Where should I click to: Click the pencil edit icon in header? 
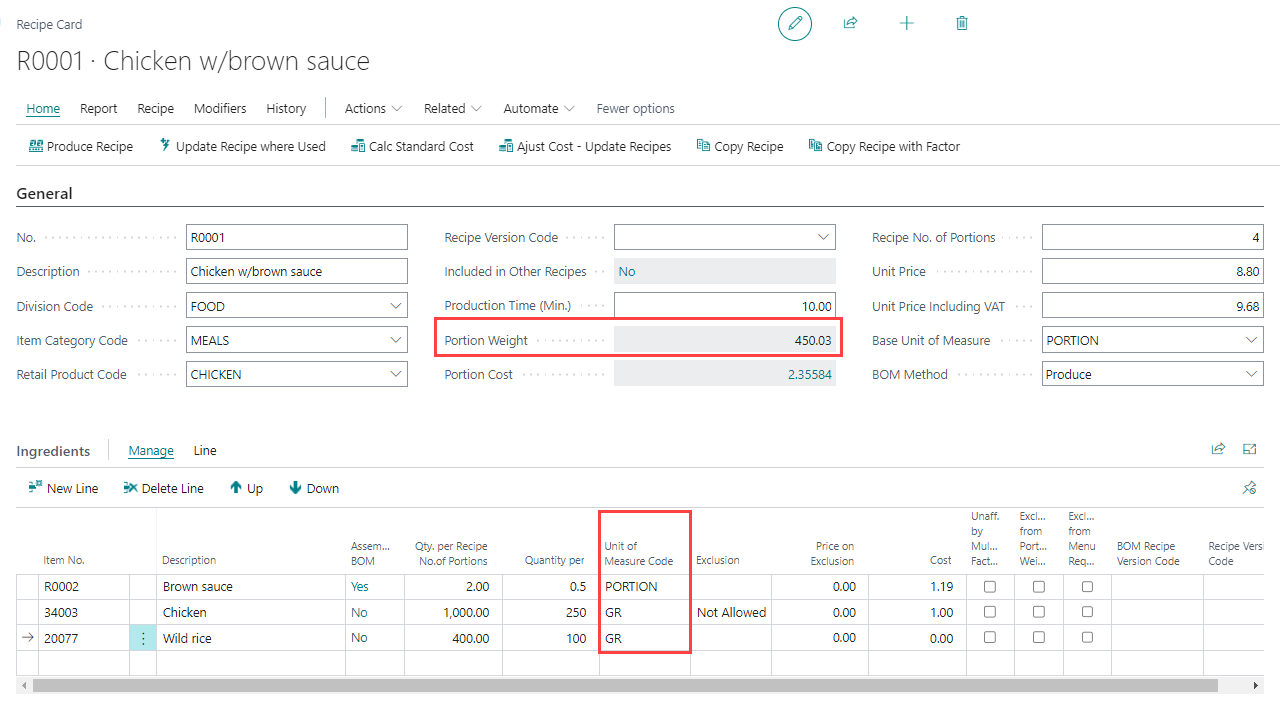(x=795, y=23)
